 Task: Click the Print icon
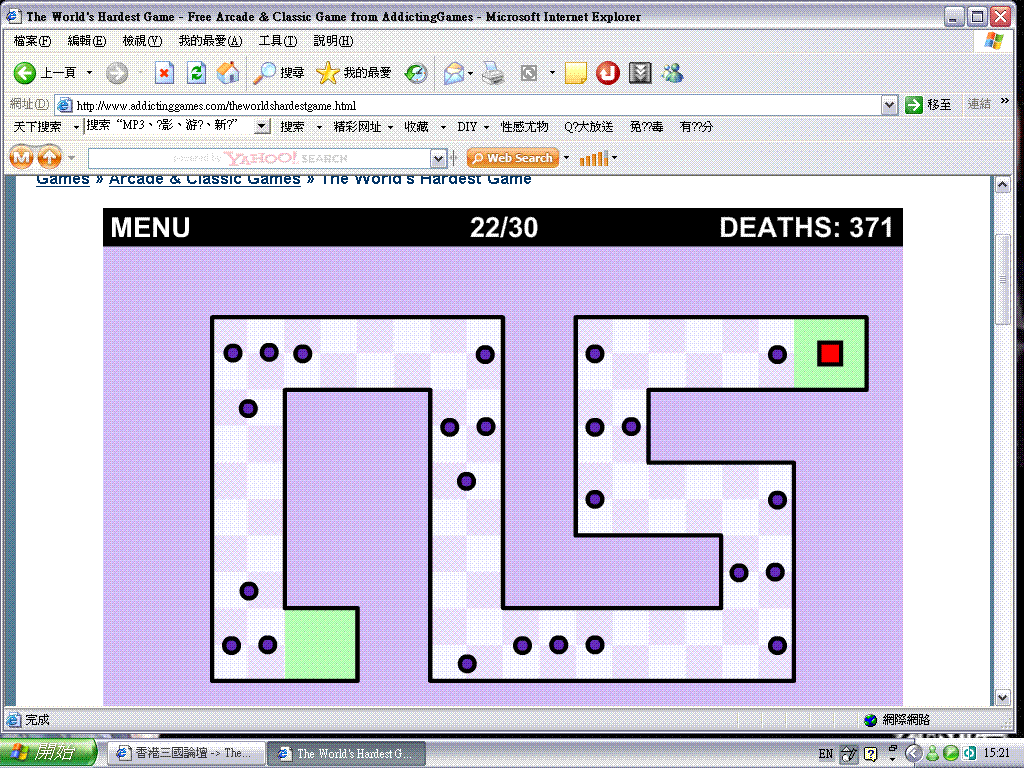pyautogui.click(x=493, y=73)
